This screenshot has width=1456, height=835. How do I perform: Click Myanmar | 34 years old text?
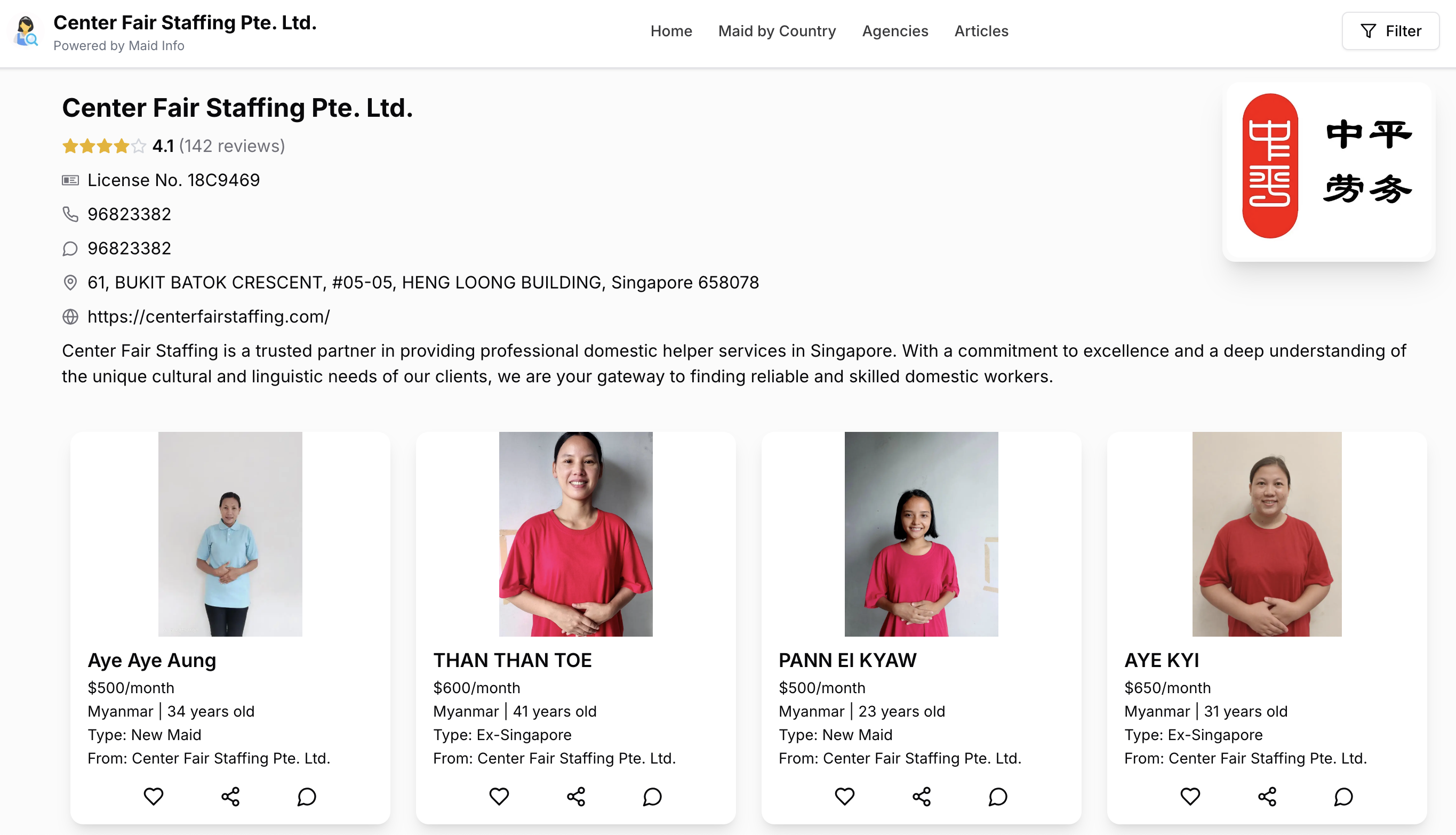point(171,711)
